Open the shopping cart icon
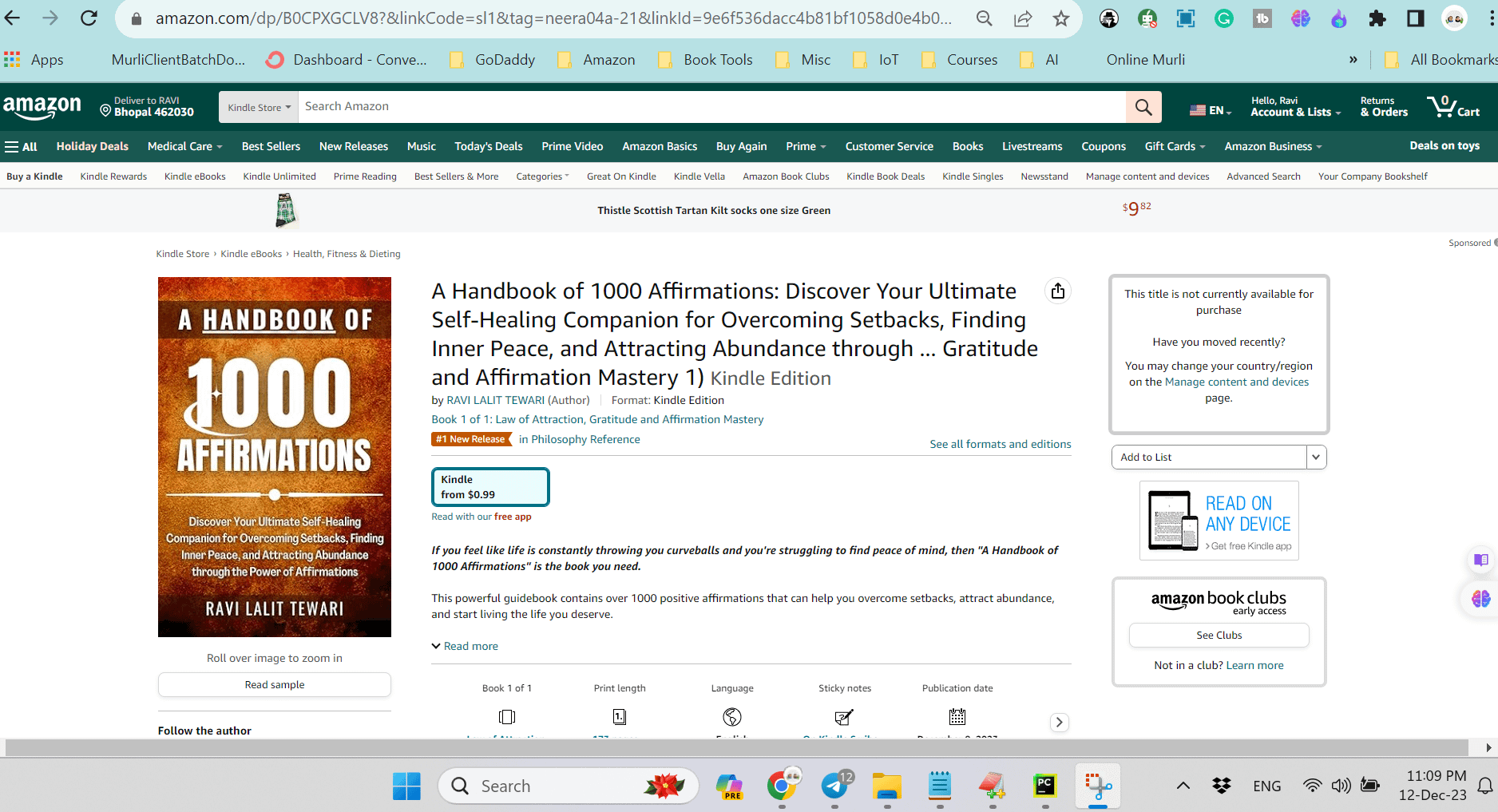The width and height of the screenshot is (1498, 812). (1453, 107)
